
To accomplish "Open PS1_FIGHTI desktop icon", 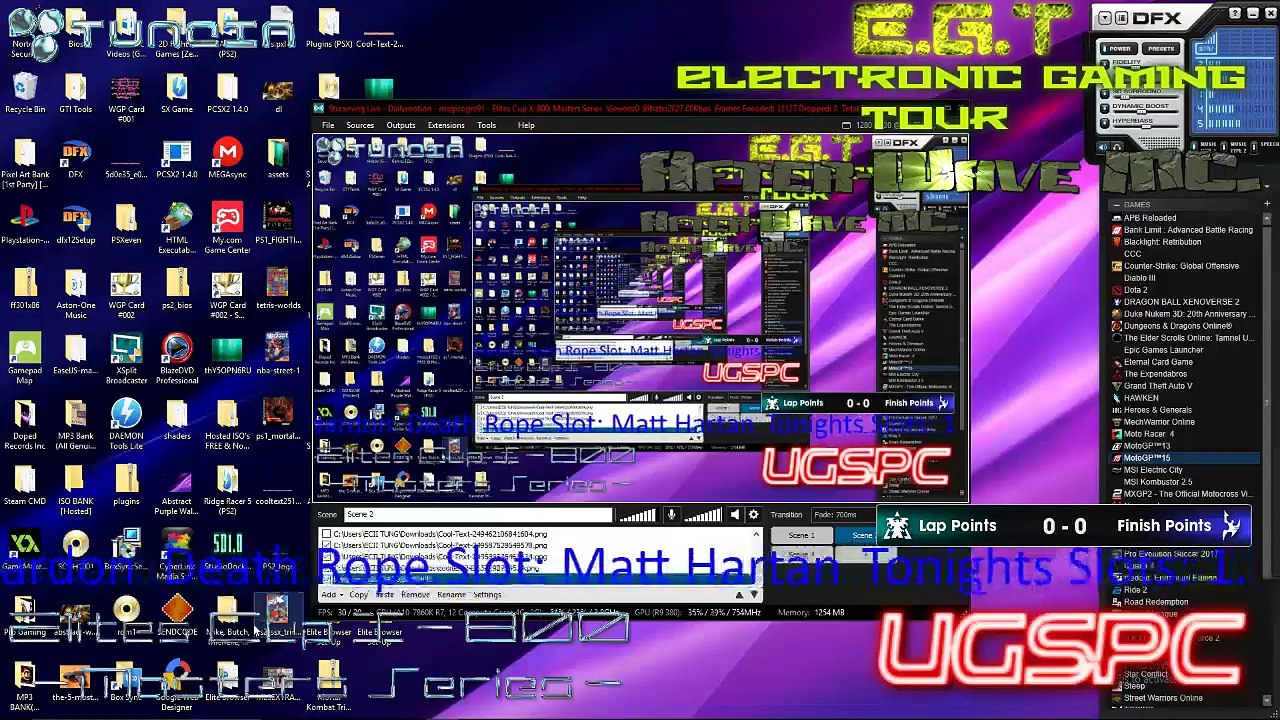I will pyautogui.click(x=278, y=224).
